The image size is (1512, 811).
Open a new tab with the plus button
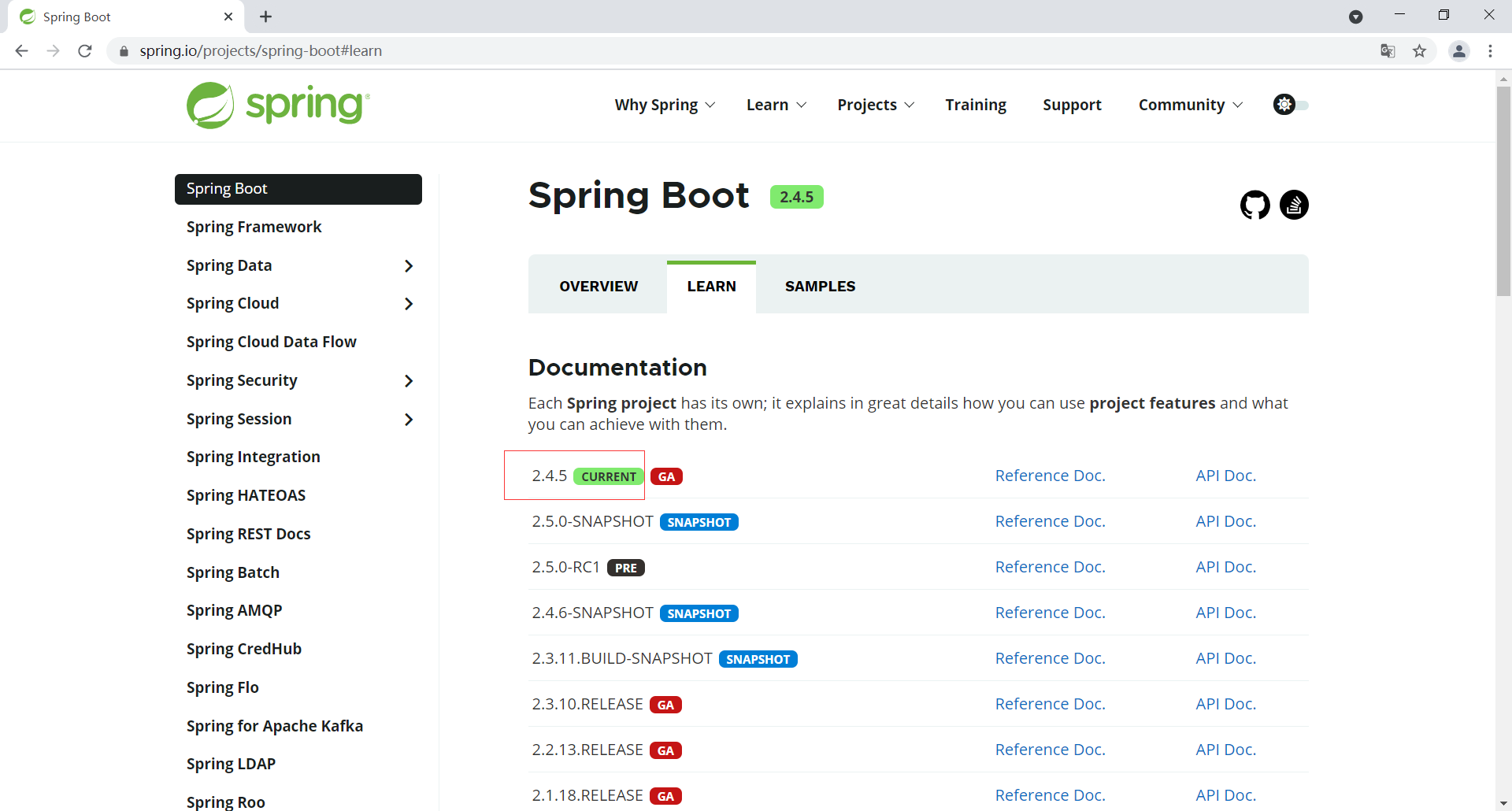266,17
